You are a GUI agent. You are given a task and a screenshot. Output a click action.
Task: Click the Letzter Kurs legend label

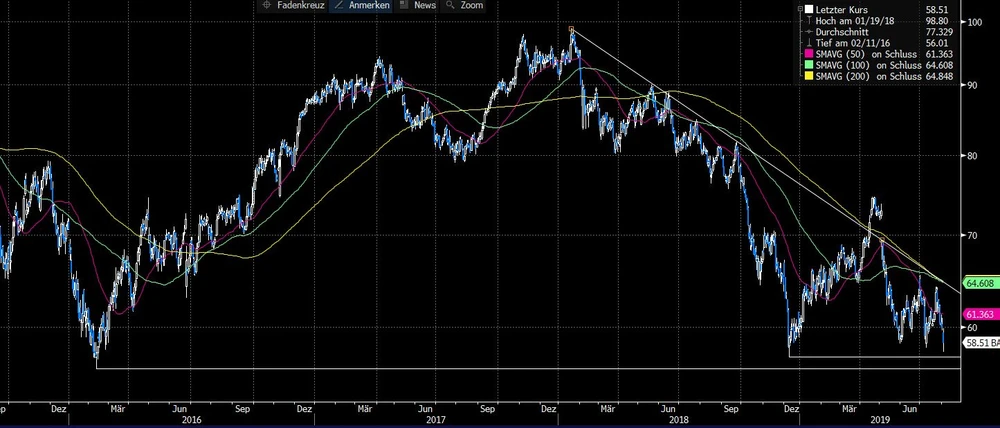pos(845,9)
